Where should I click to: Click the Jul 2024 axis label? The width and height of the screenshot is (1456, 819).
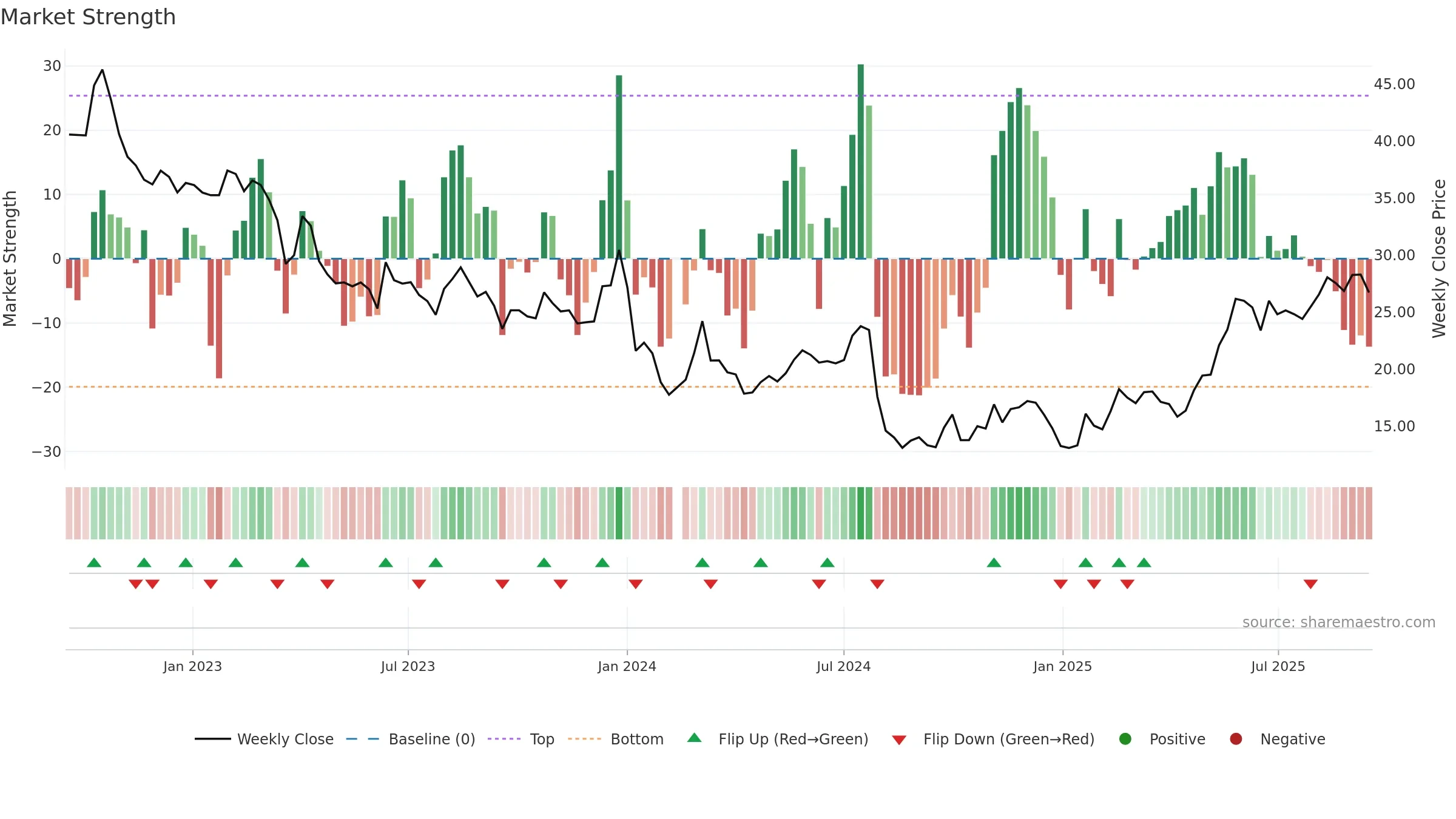843,666
